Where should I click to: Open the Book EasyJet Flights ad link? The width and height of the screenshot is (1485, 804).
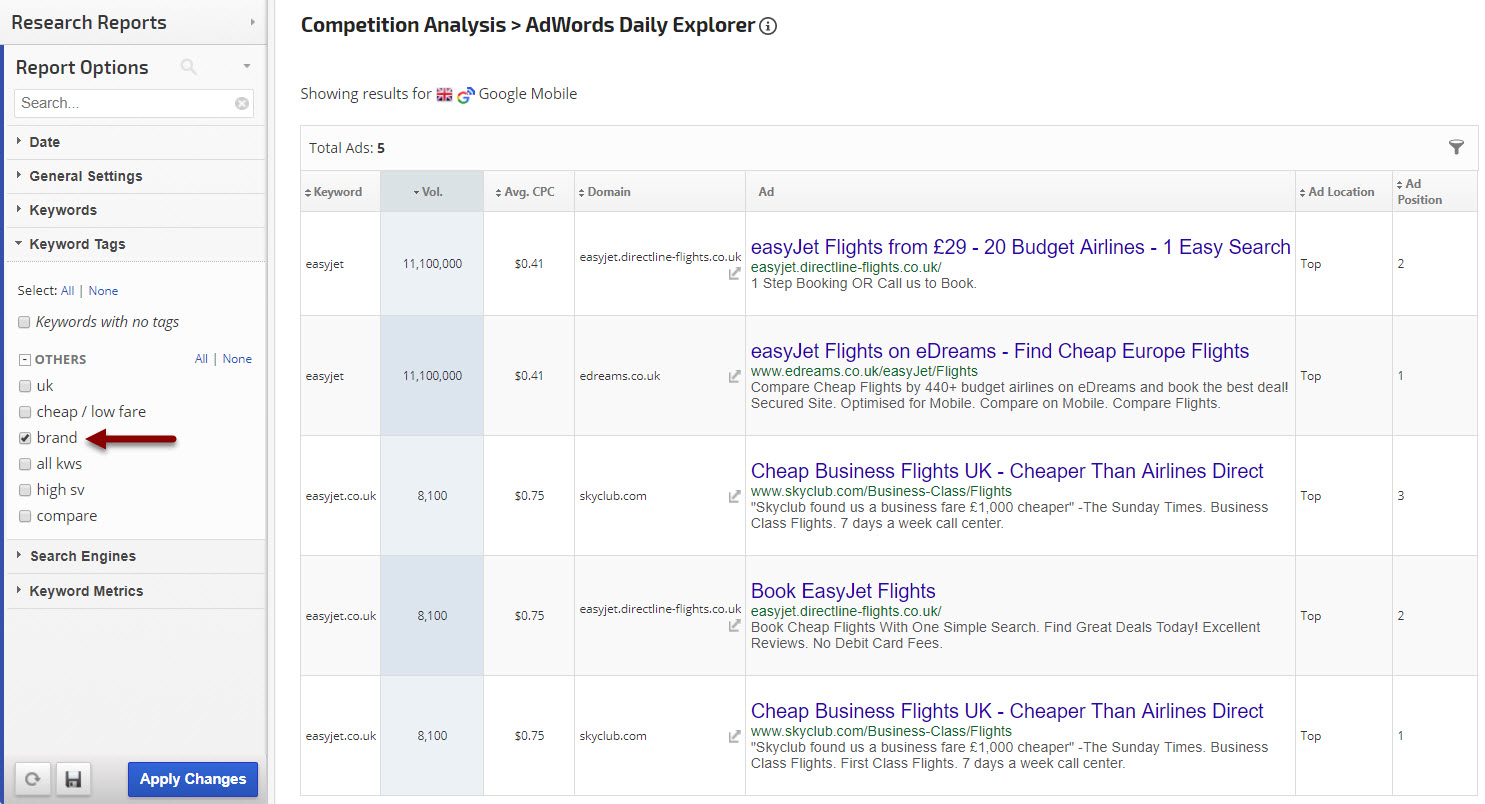pyautogui.click(x=843, y=591)
